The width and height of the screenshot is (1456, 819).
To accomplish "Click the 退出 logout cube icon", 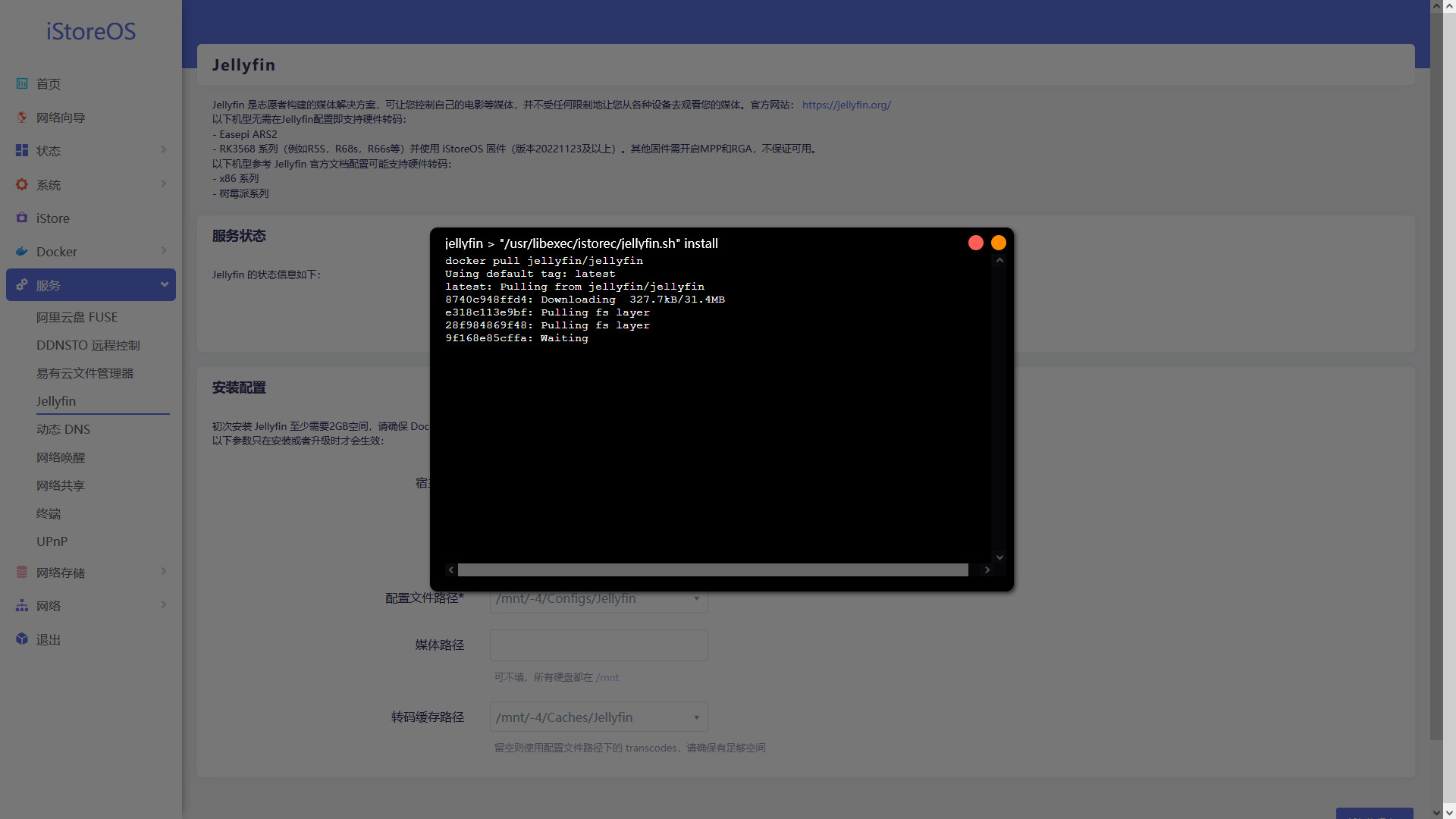I will [x=22, y=639].
